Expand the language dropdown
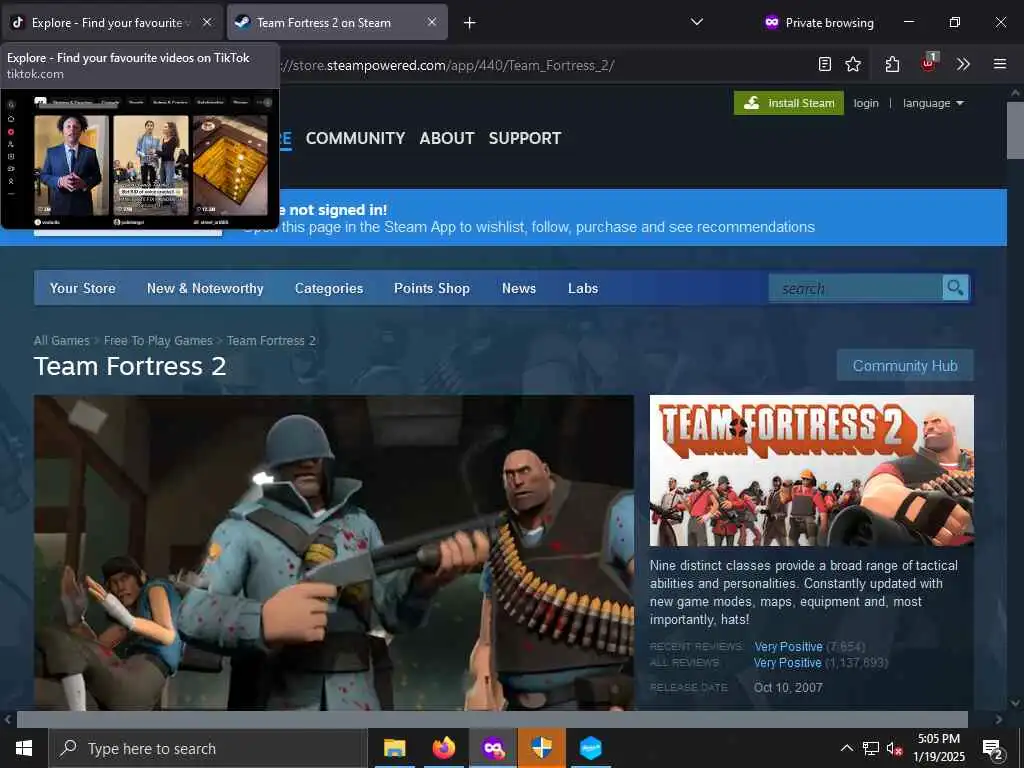Viewport: 1024px width, 768px height. point(933,103)
